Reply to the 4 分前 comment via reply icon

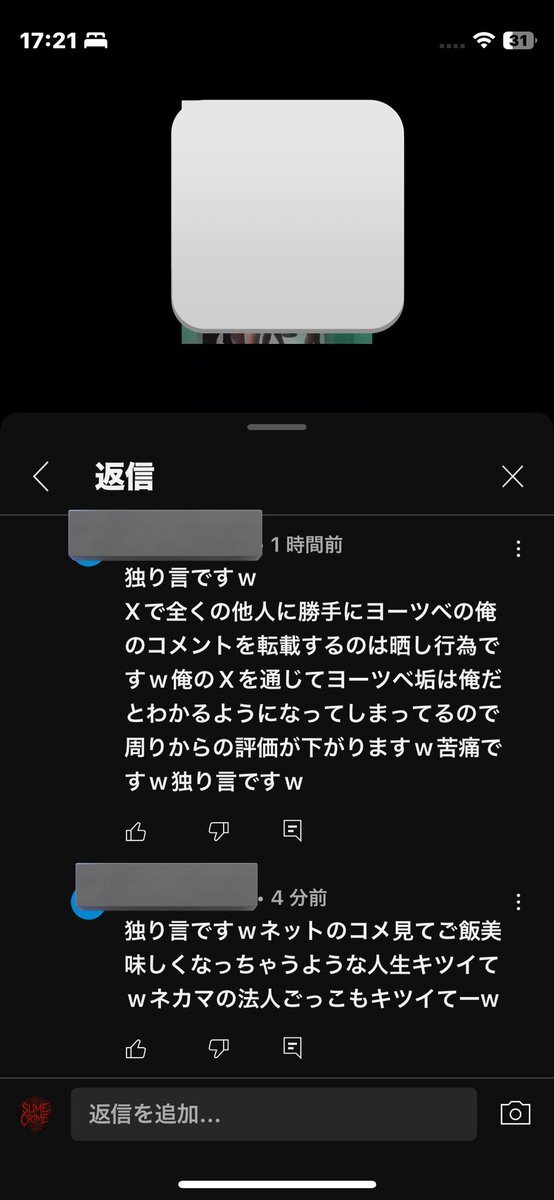pyautogui.click(x=292, y=1048)
